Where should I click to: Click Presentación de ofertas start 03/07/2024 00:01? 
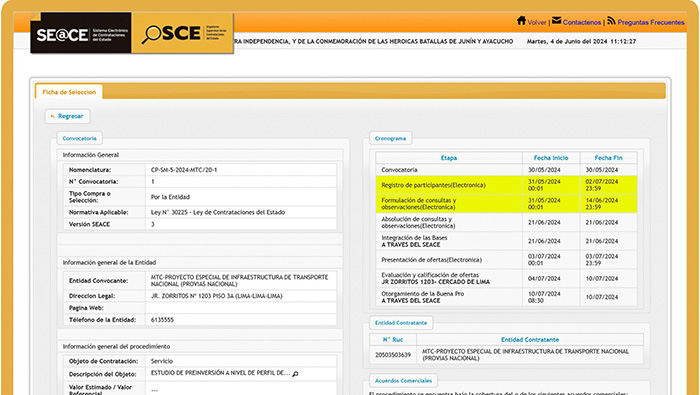pos(544,260)
